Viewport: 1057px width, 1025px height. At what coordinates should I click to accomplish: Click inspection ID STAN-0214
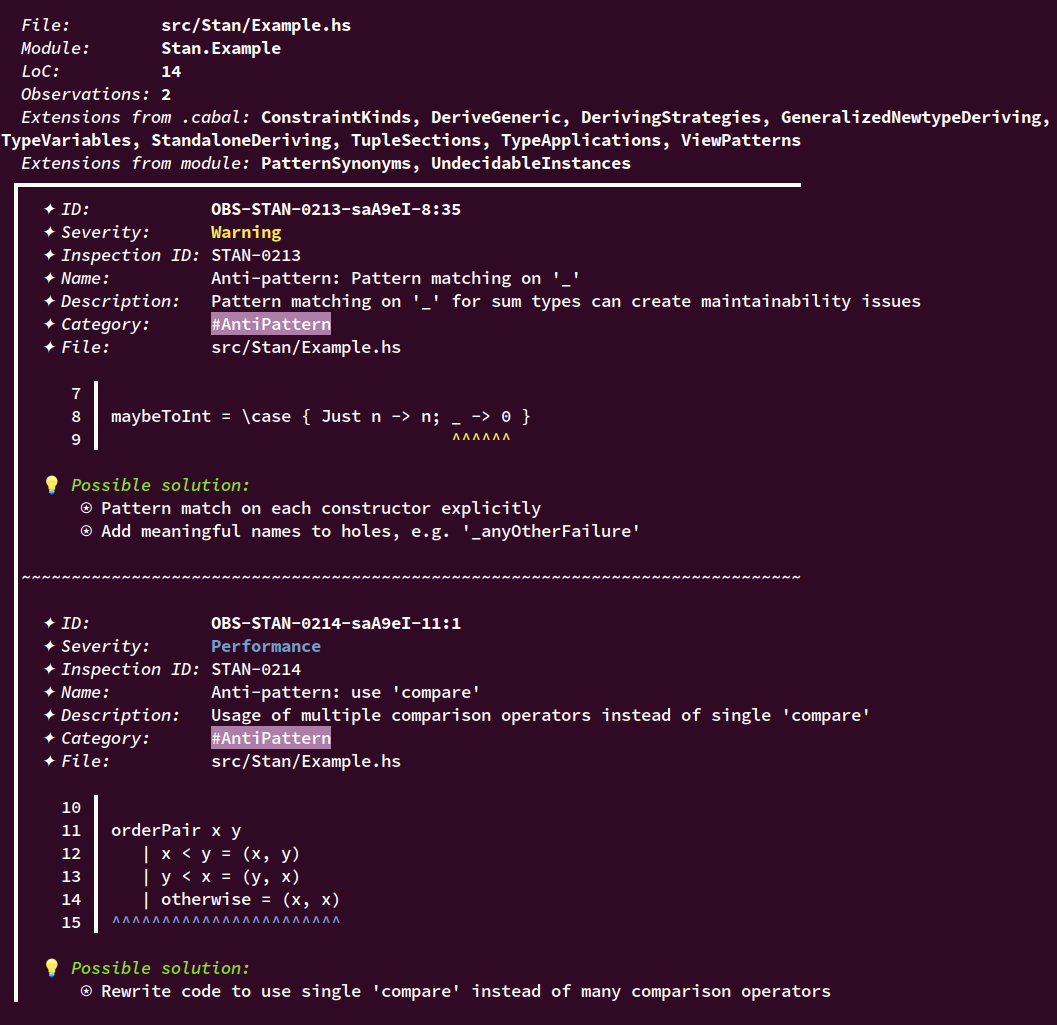click(x=256, y=669)
